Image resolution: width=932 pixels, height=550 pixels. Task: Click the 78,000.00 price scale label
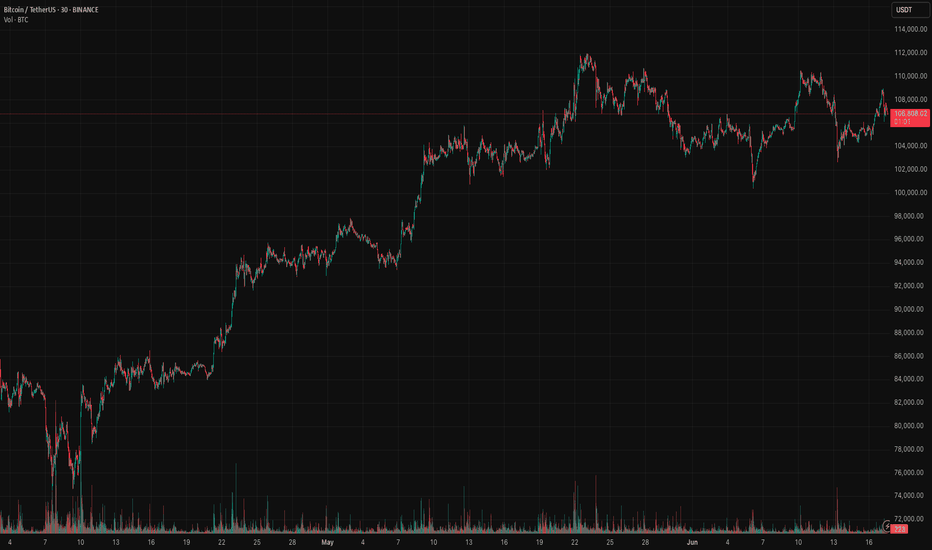[x=910, y=449]
